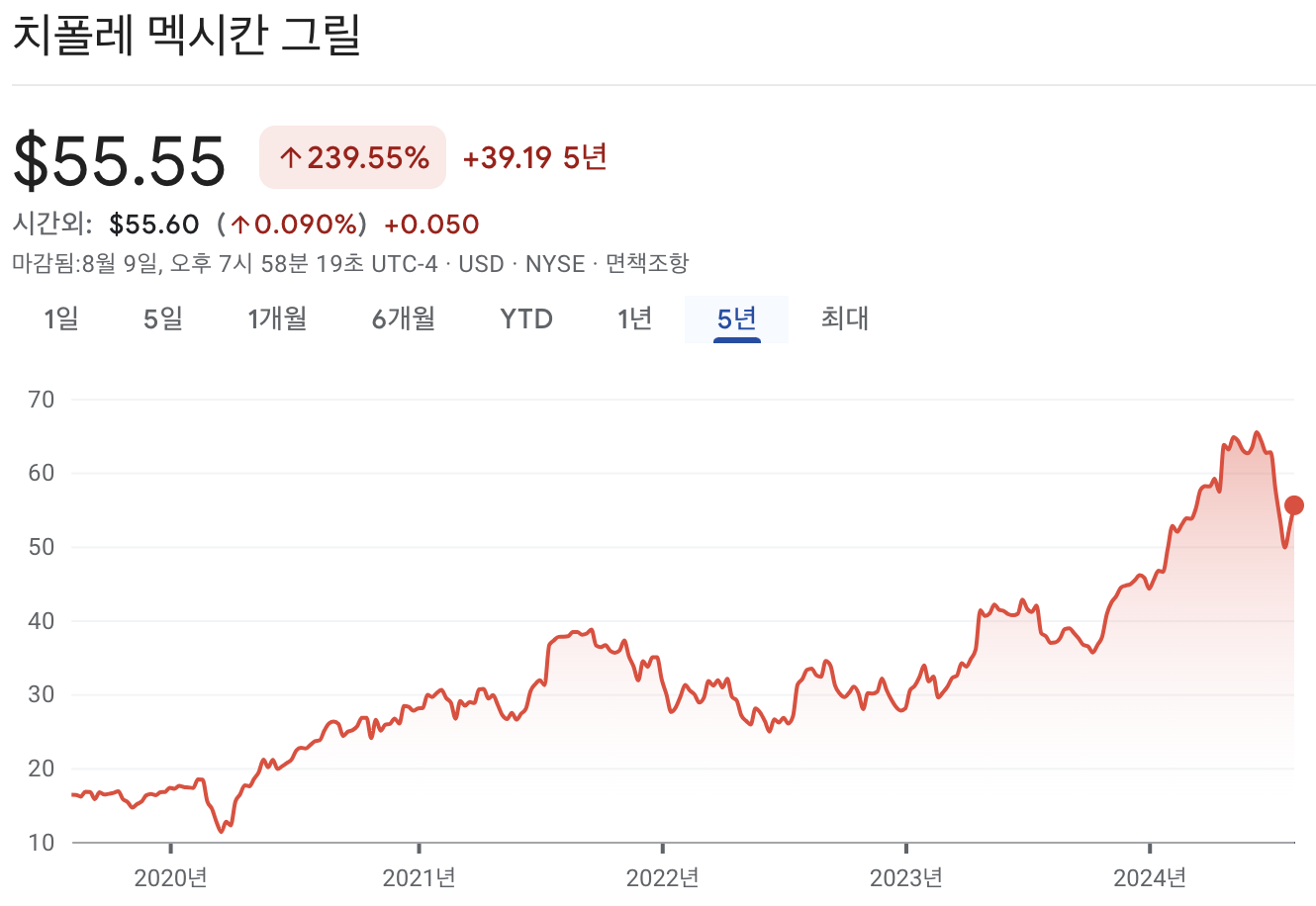Open the 1개월 chart view
The width and height of the screenshot is (1316, 906).
tap(277, 318)
